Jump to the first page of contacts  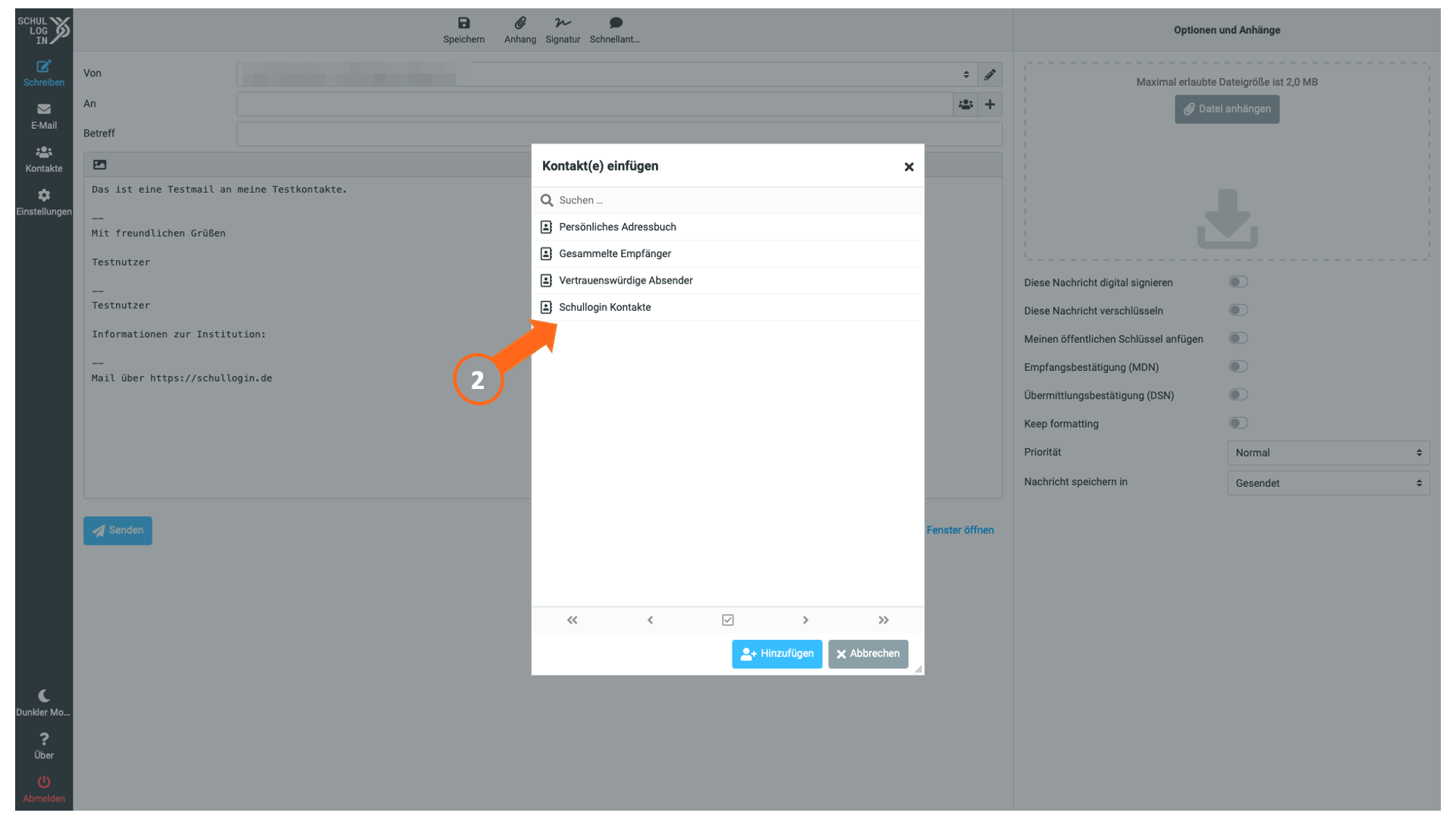(x=572, y=620)
